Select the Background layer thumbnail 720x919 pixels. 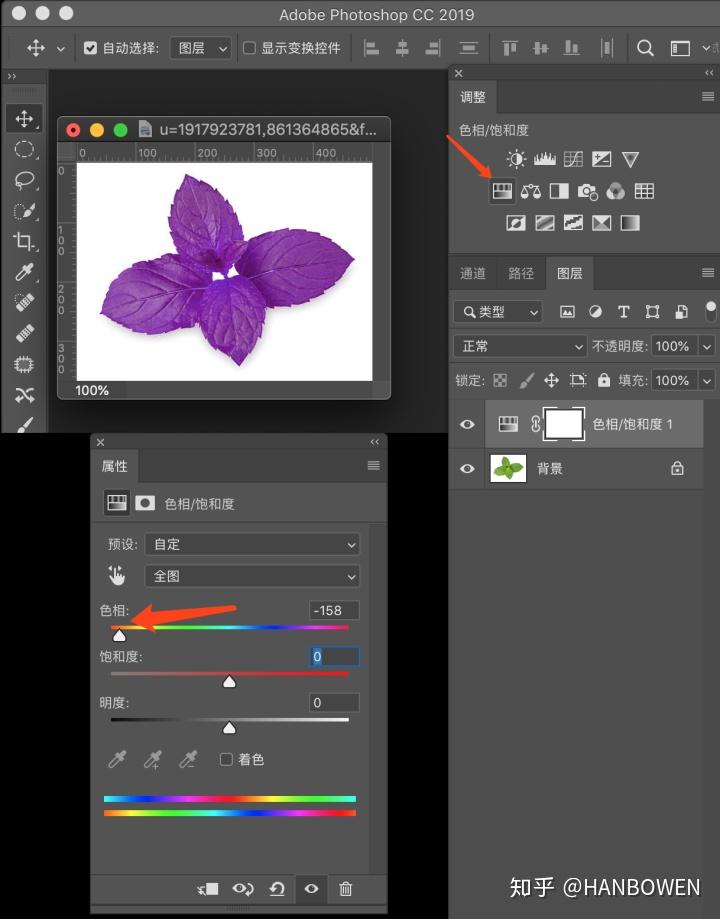tap(508, 468)
